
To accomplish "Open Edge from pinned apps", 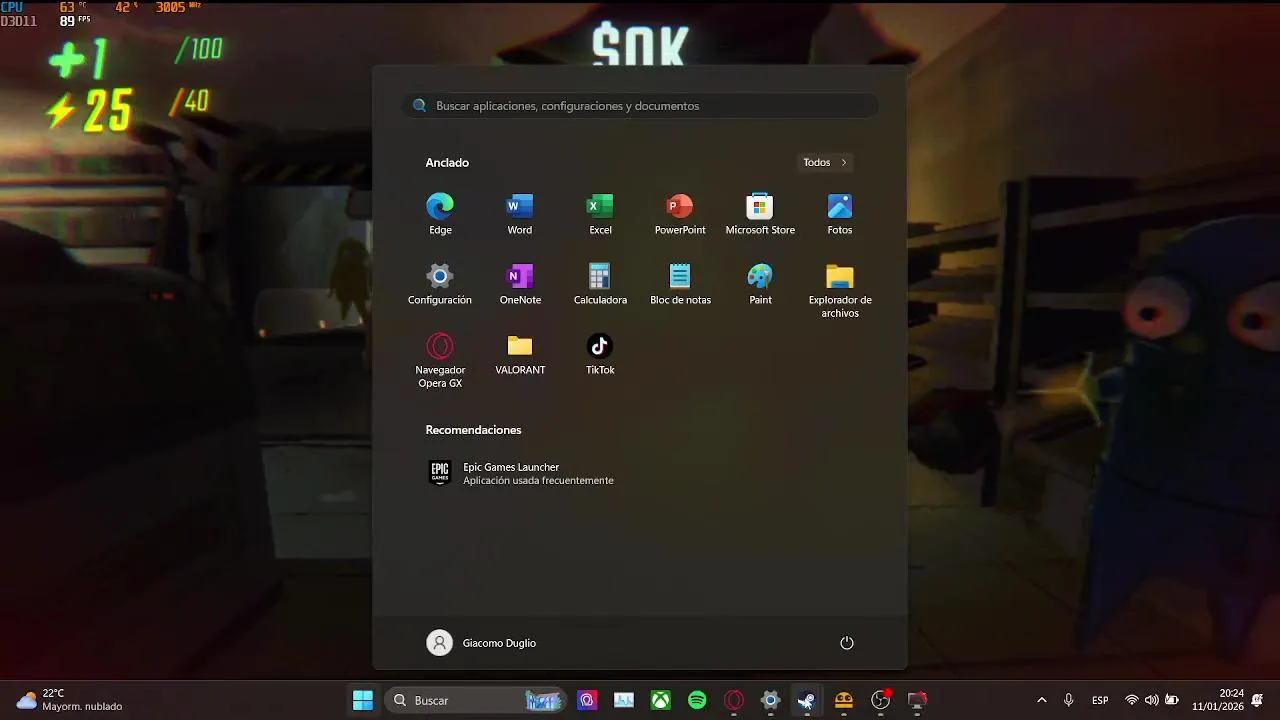I will [x=440, y=214].
